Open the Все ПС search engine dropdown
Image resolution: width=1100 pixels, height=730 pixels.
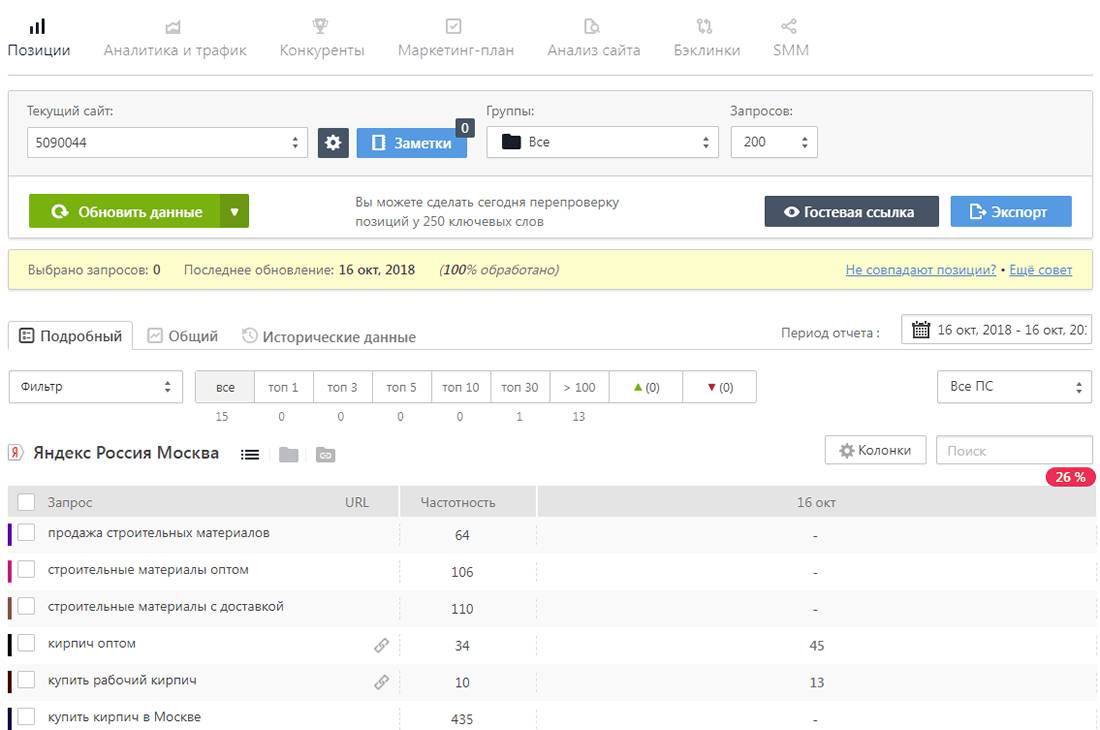click(1013, 387)
